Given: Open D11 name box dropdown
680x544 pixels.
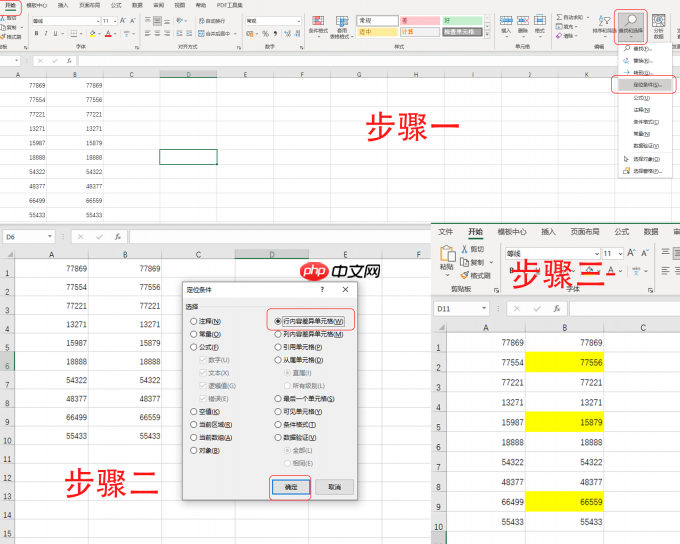Looking at the screenshot, I should [484, 308].
